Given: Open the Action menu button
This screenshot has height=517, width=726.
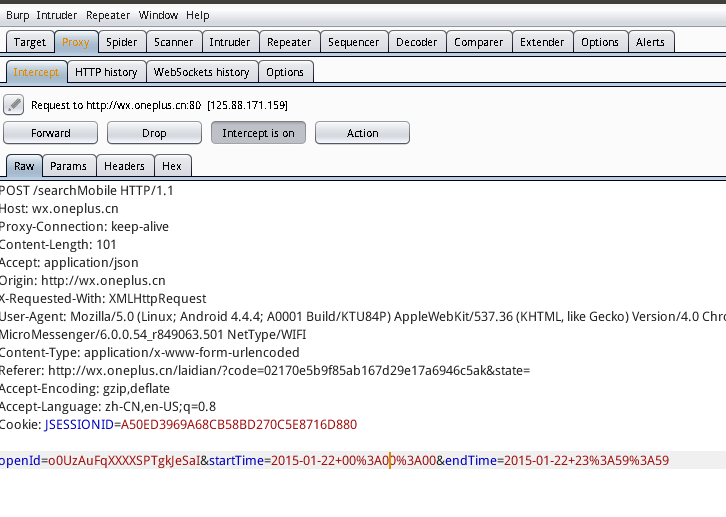Looking at the screenshot, I should coord(362,133).
